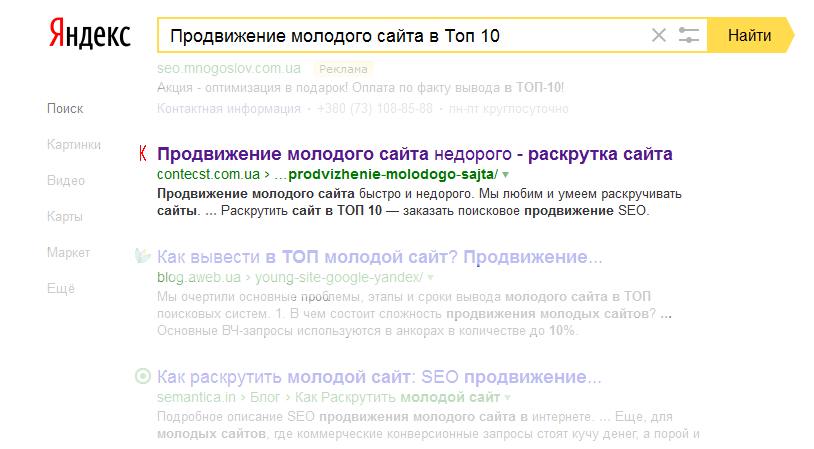Click ad text пн-пт круглосуточно
Image resolution: width=814 pixels, height=449 pixels.
(509, 108)
